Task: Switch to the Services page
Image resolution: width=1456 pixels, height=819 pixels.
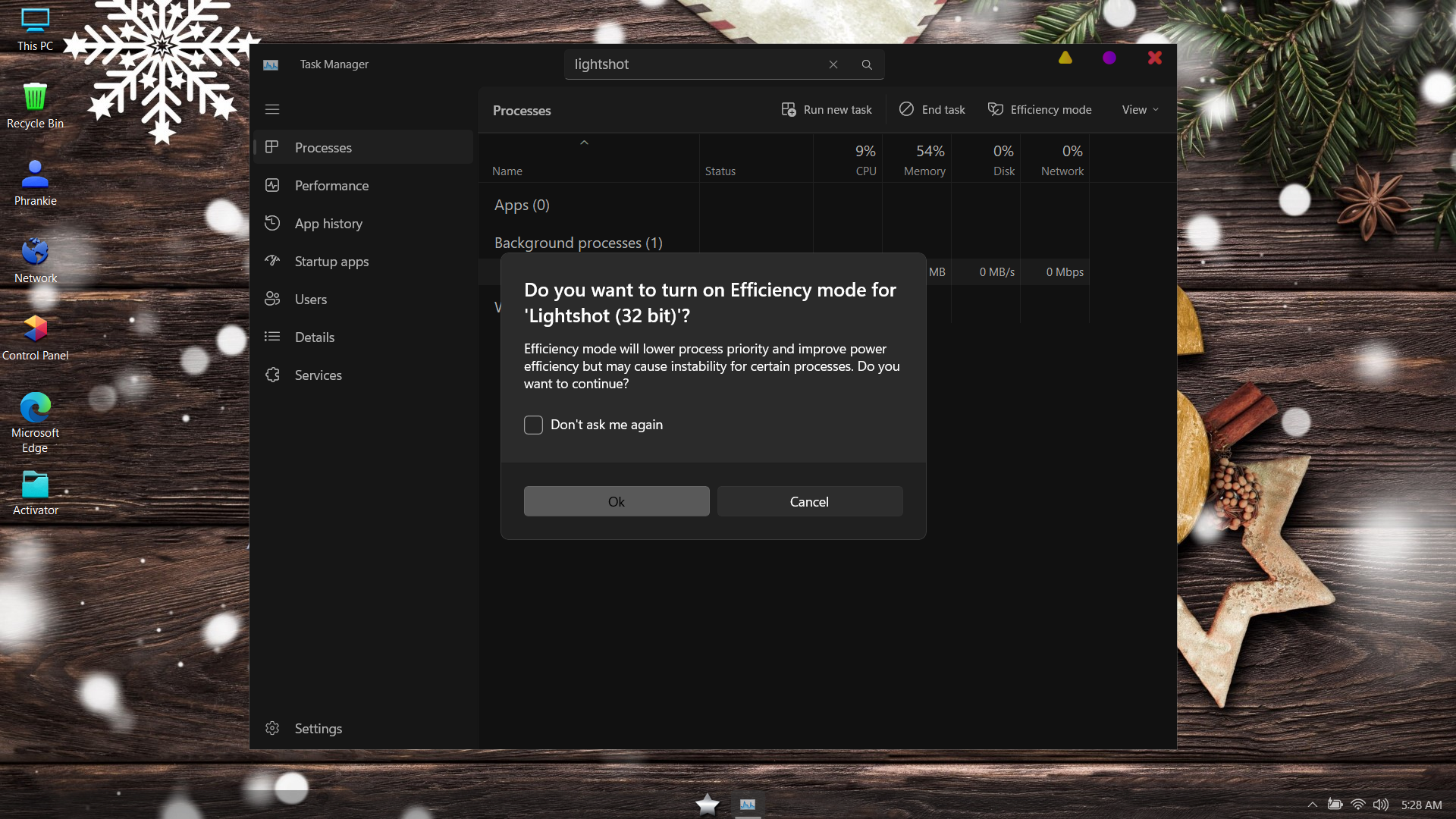Action: point(318,375)
